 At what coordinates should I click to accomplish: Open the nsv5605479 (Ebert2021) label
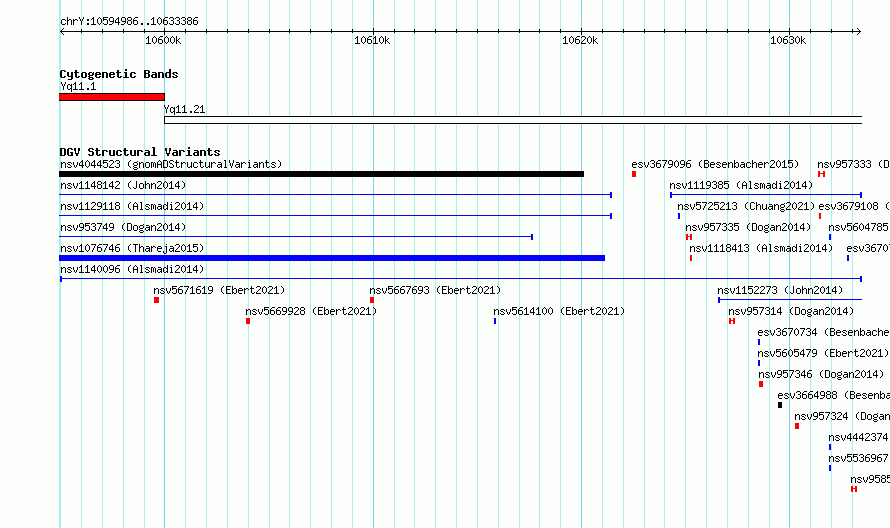[x=823, y=353]
